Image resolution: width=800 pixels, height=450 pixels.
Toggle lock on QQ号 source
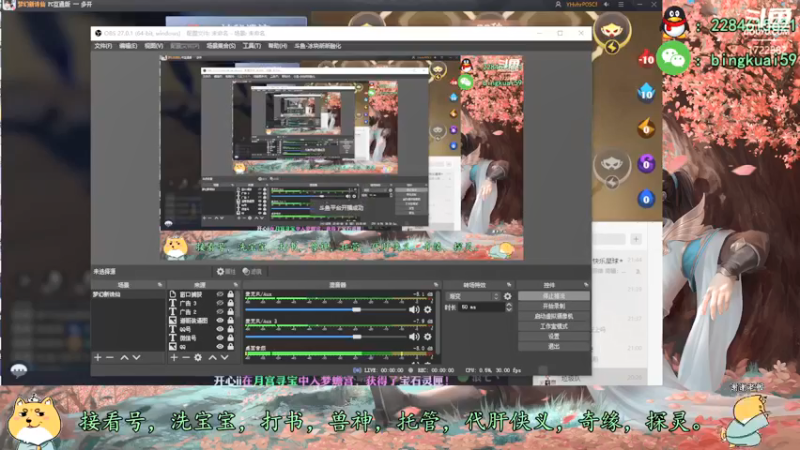231,329
